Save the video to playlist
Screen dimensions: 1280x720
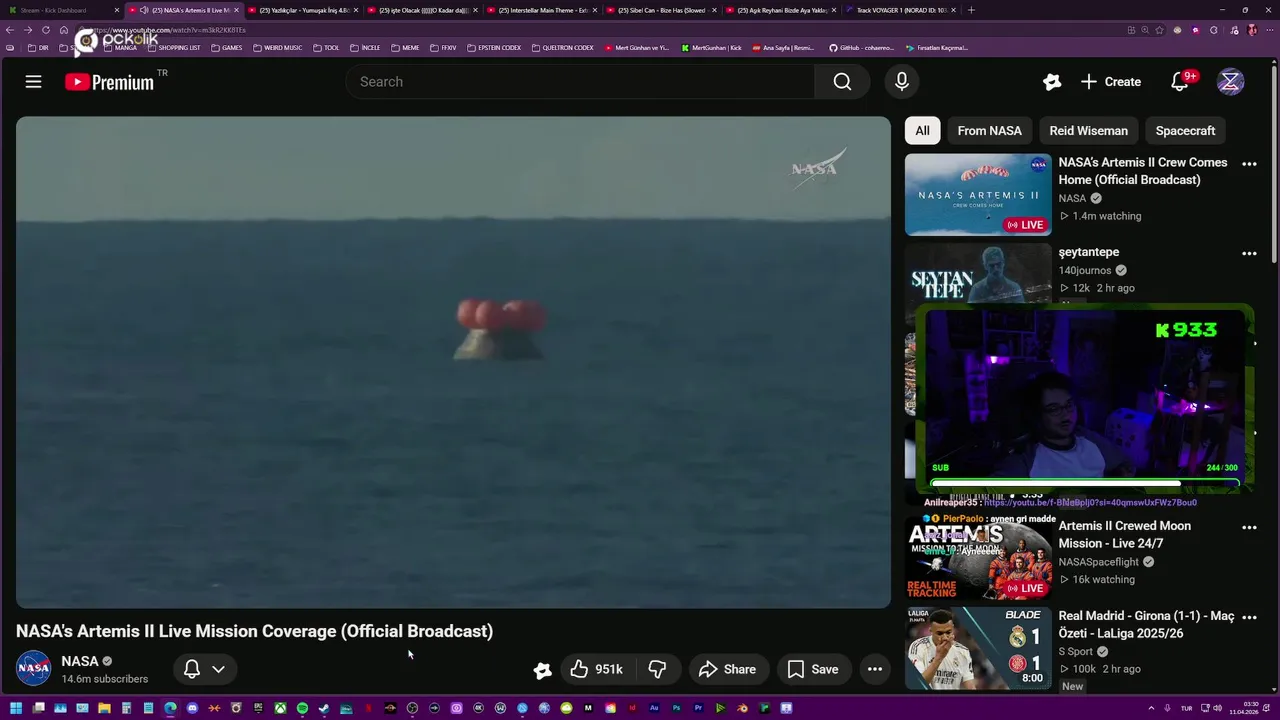(813, 669)
